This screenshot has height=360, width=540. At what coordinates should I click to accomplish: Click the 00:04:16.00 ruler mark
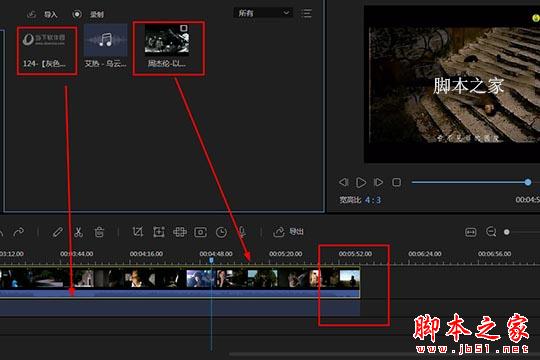pos(146,254)
